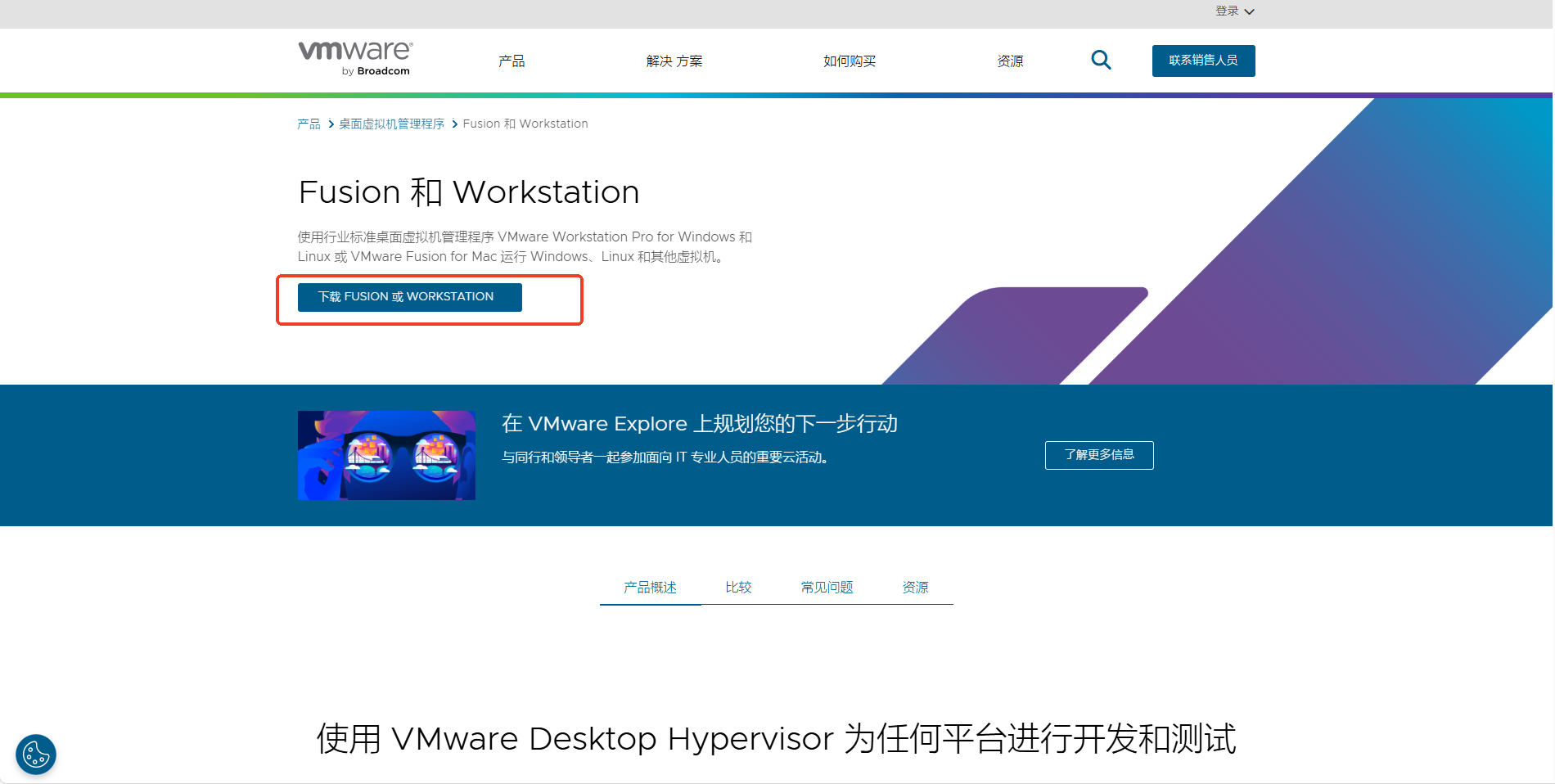Go to 桌面虚拟机管理程序 breadcrumb link
The width and height of the screenshot is (1555, 784).
coord(391,124)
